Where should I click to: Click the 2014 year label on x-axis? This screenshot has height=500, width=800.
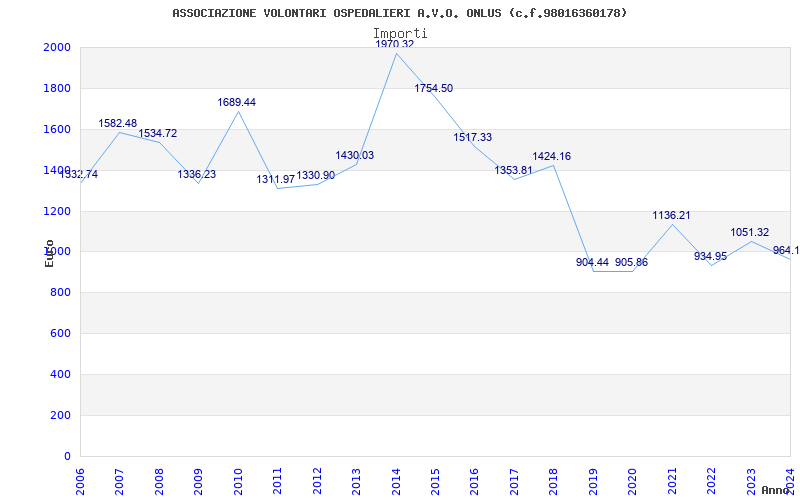[x=396, y=482]
